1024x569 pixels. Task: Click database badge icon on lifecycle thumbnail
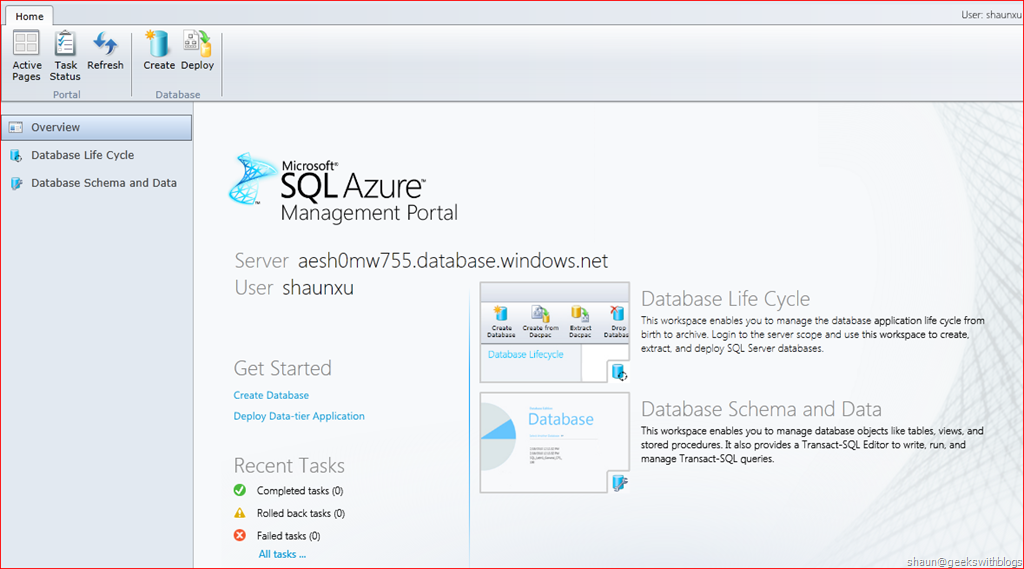pyautogui.click(x=618, y=372)
